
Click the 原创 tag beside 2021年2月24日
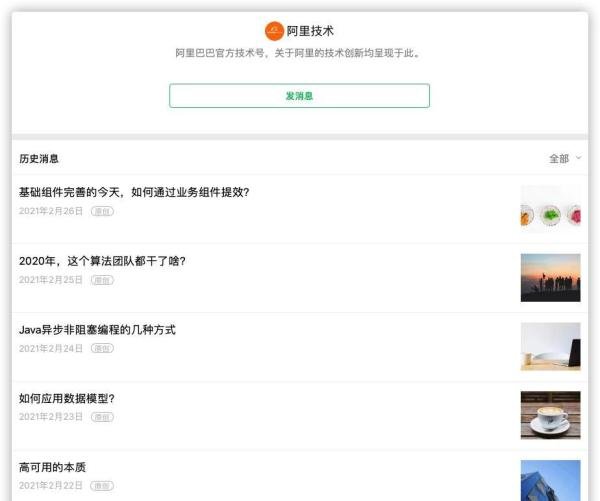[x=102, y=348]
